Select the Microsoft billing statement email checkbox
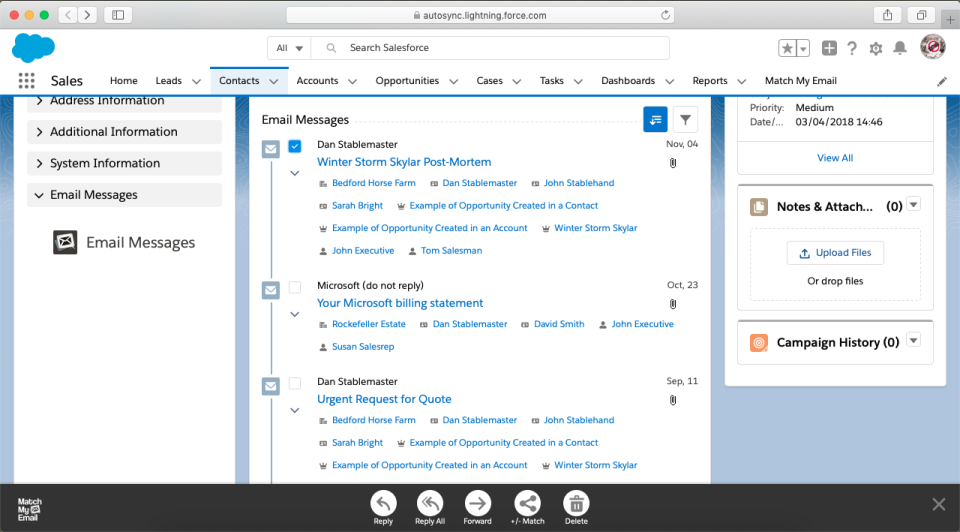The width and height of the screenshot is (960, 532). point(295,287)
